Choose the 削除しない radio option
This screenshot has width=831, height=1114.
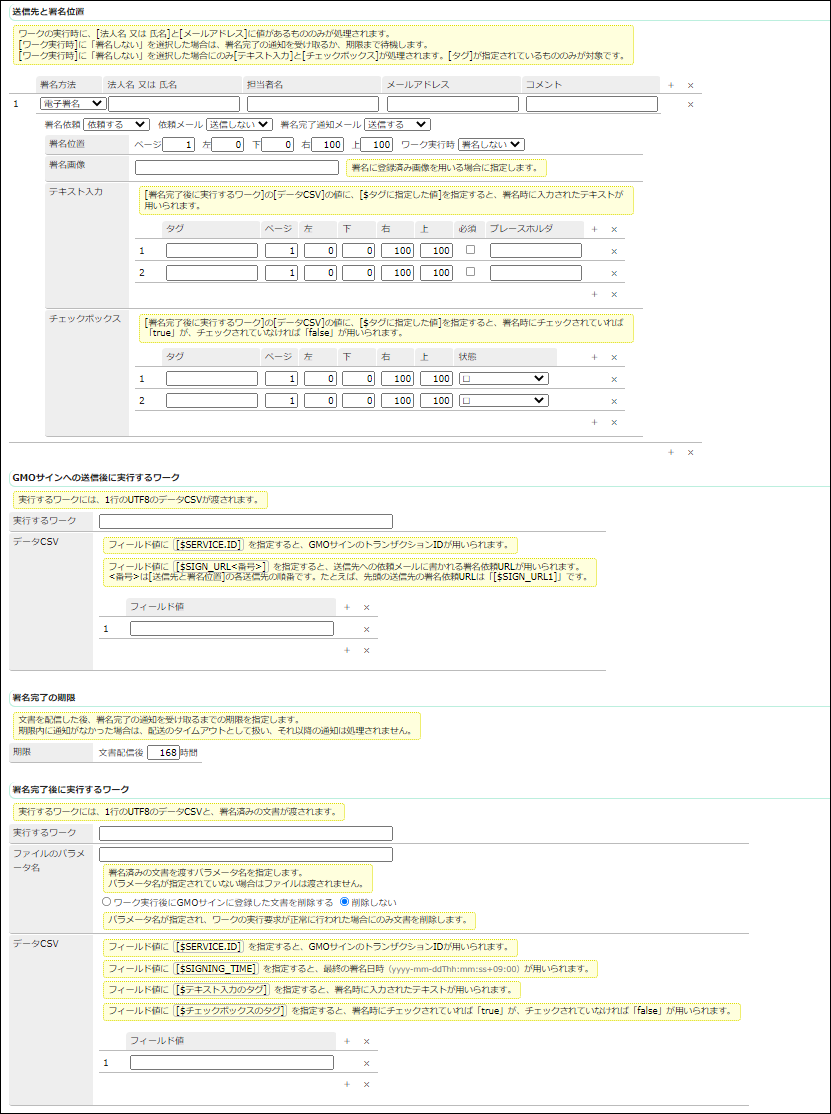click(x=345, y=901)
